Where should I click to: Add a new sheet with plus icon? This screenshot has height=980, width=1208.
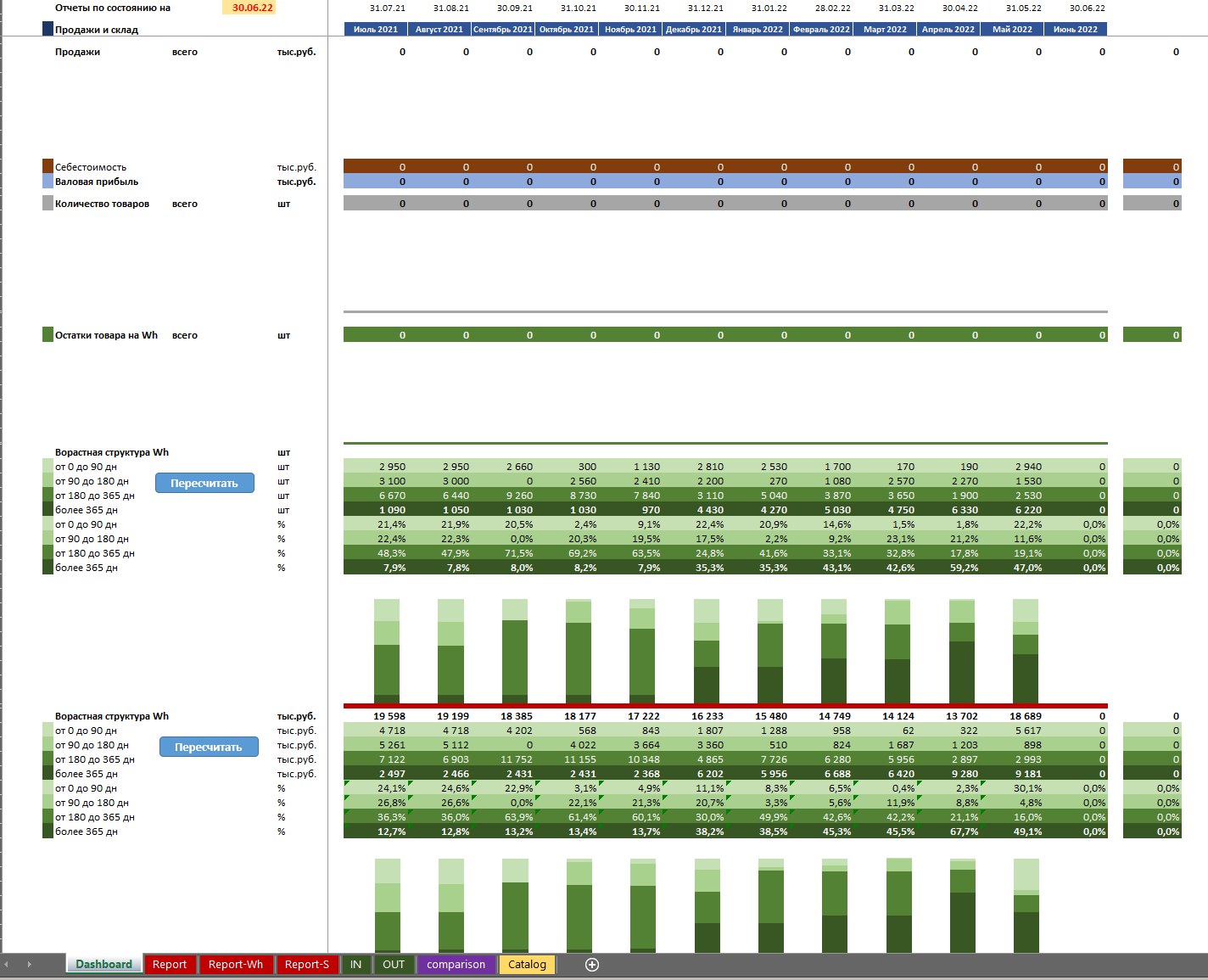592,965
